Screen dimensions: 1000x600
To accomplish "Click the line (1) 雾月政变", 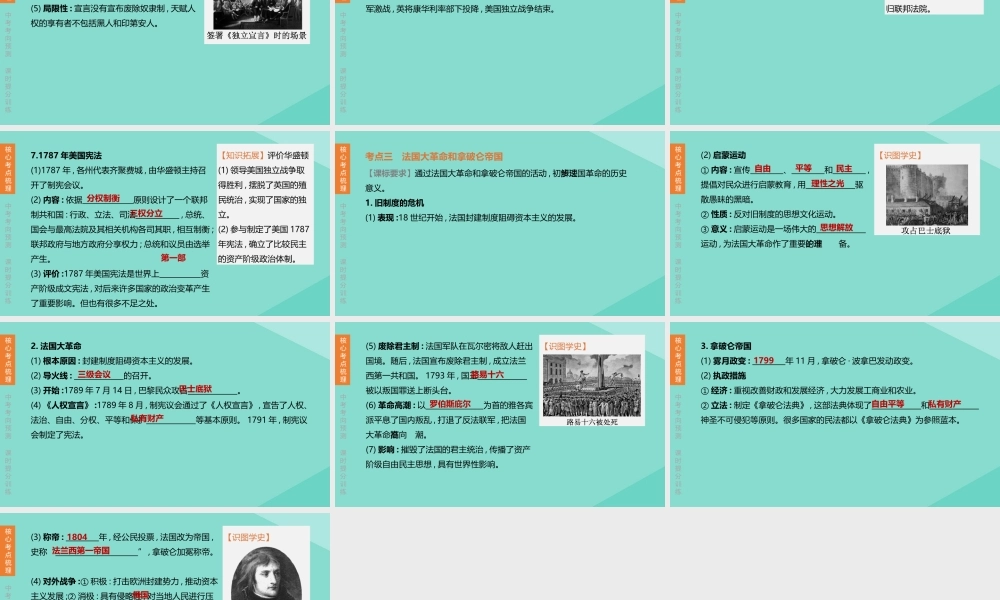I will pyautogui.click(x=807, y=360).
